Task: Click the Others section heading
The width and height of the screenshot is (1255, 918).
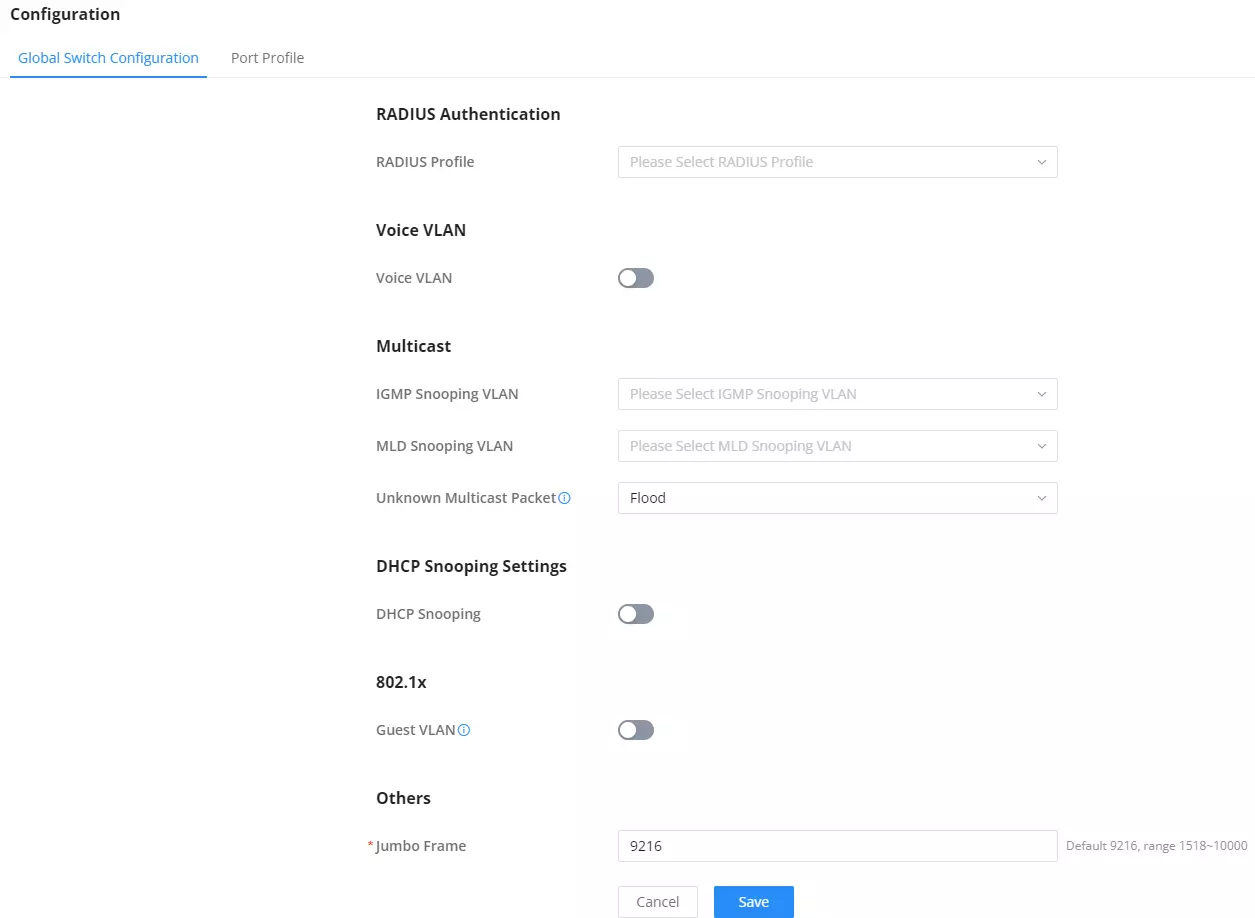Action: click(x=404, y=798)
